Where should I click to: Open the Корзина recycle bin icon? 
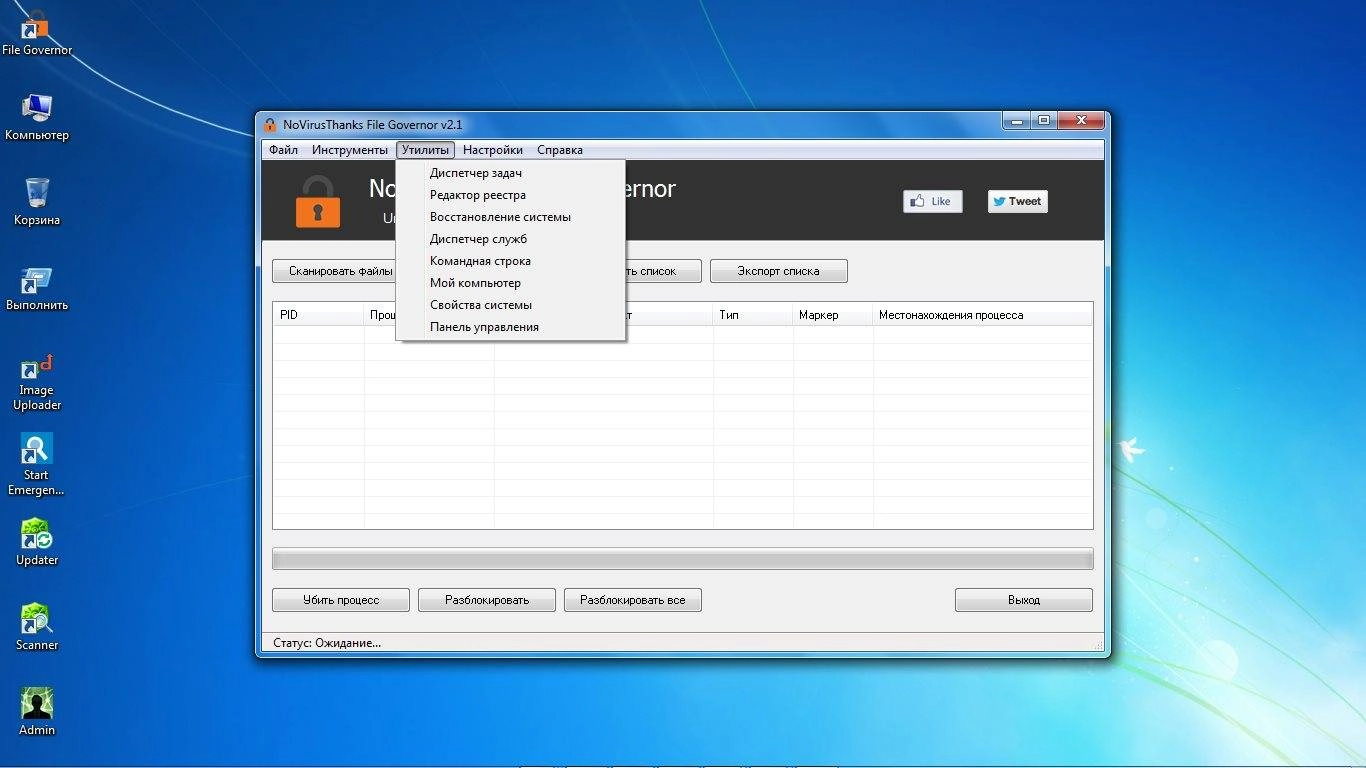pyautogui.click(x=37, y=202)
